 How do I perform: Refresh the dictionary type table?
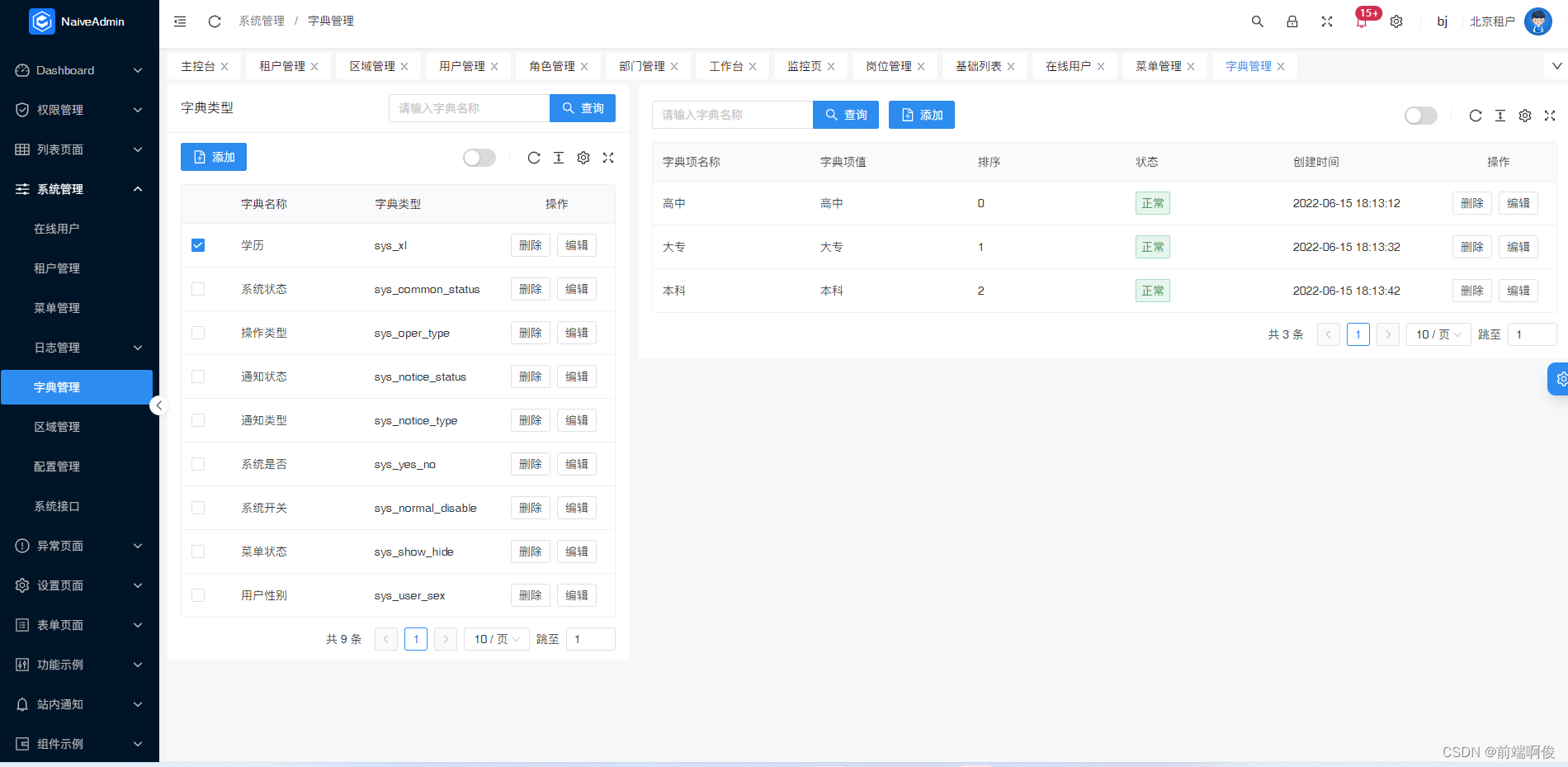click(x=534, y=158)
